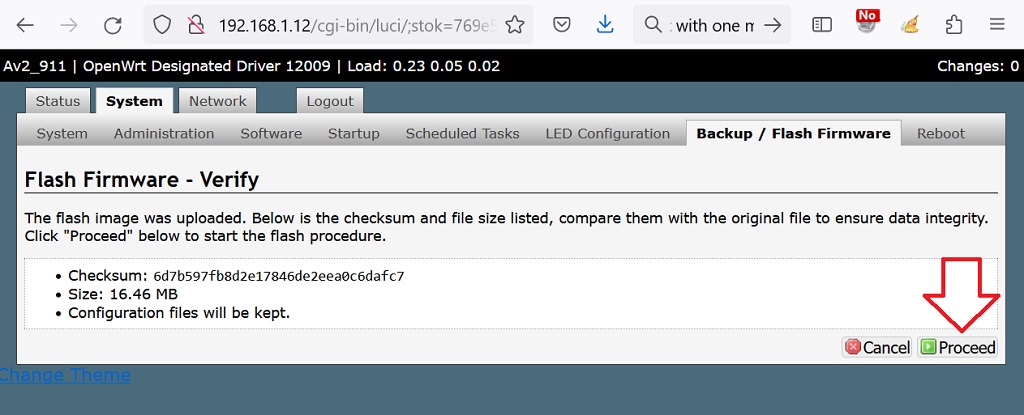Image resolution: width=1024 pixels, height=415 pixels.
Task: Show the sidebar panel icon
Action: point(822,25)
